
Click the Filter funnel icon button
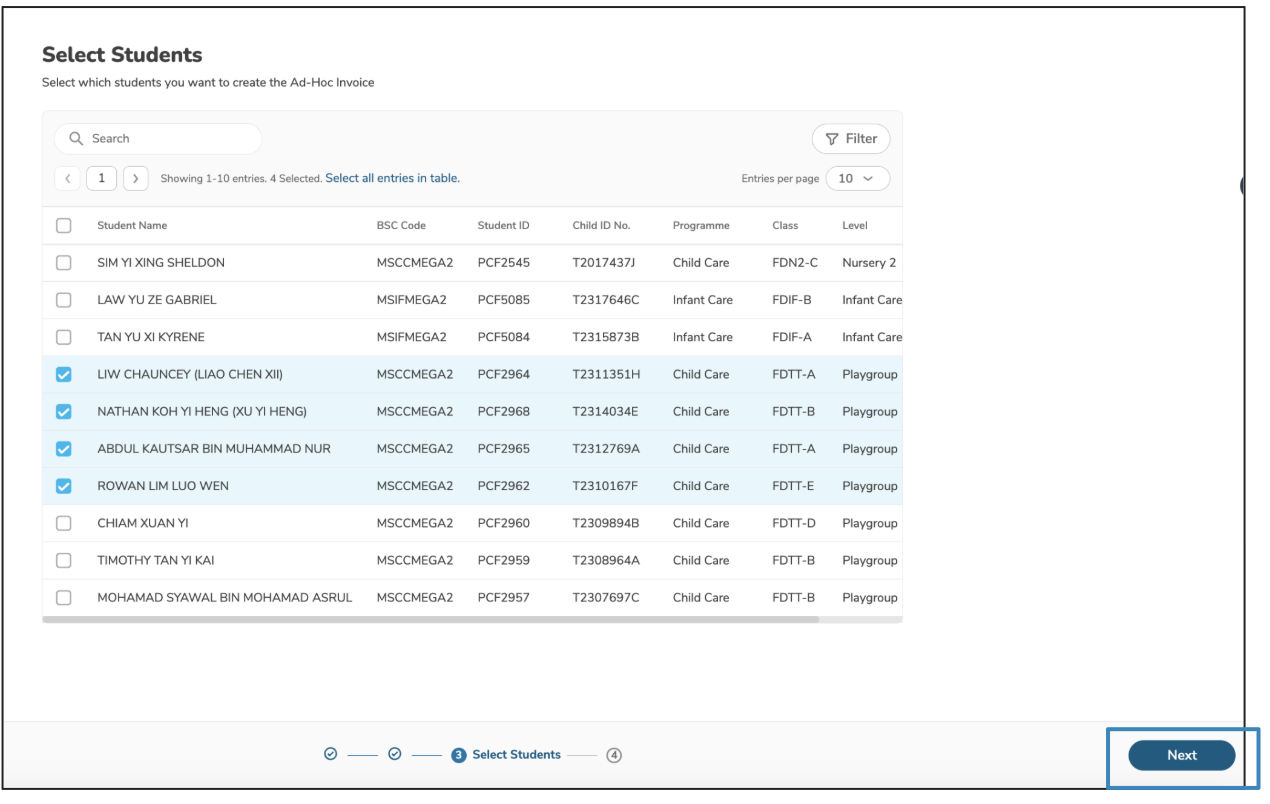coord(850,139)
